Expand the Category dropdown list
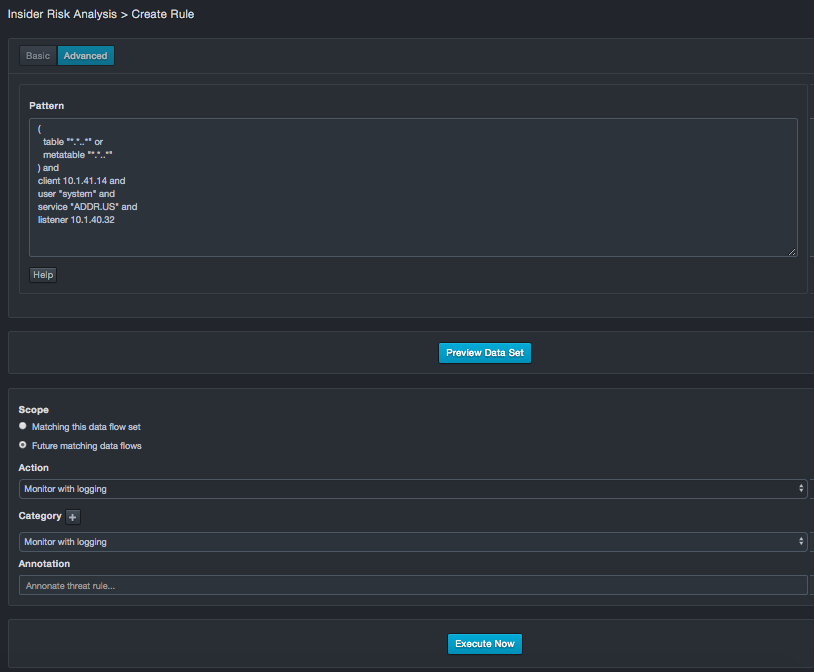The height and width of the screenshot is (672, 815). pyautogui.click(x=413, y=542)
